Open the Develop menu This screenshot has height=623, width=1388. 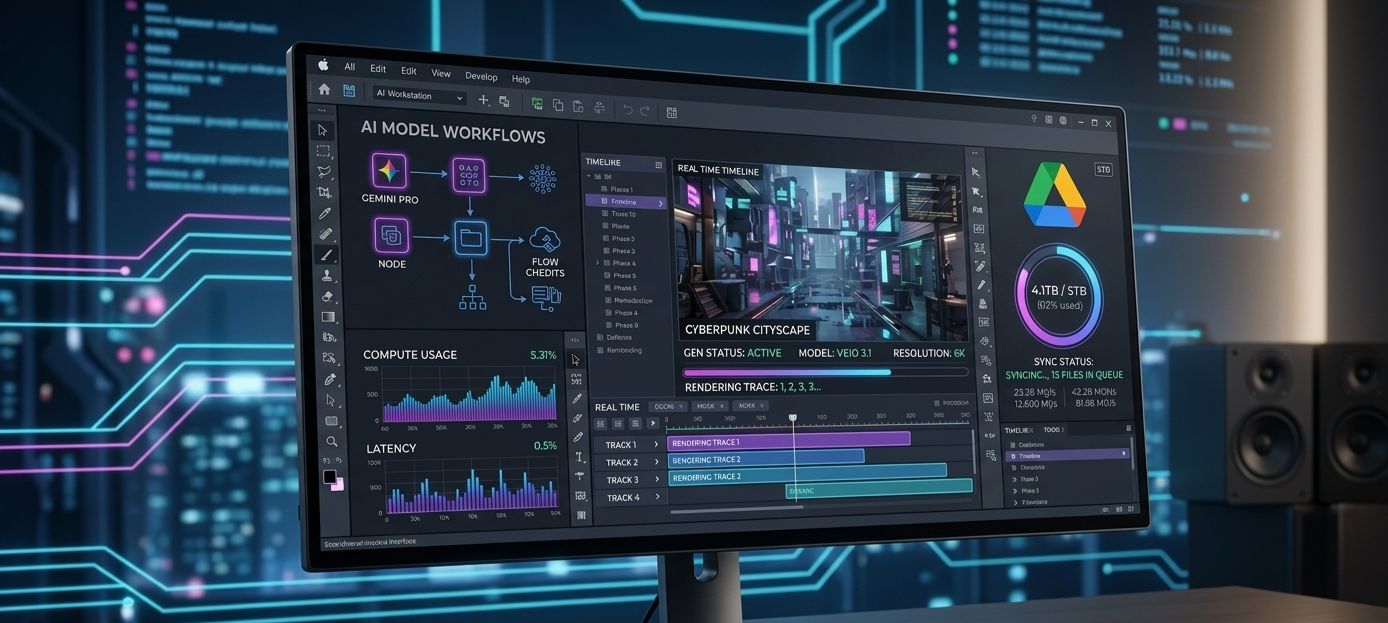481,77
